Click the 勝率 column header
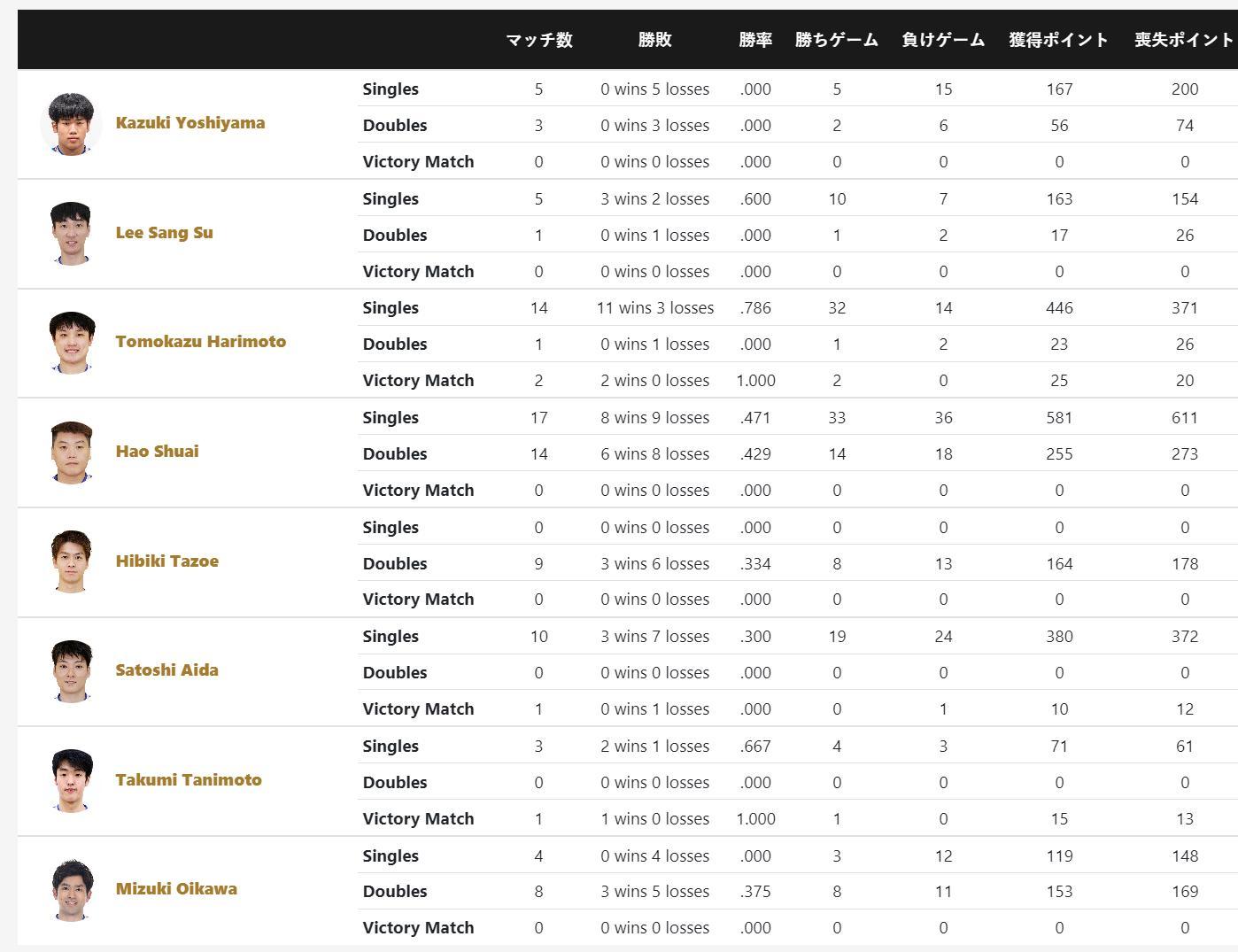The image size is (1238, 952). (x=755, y=40)
